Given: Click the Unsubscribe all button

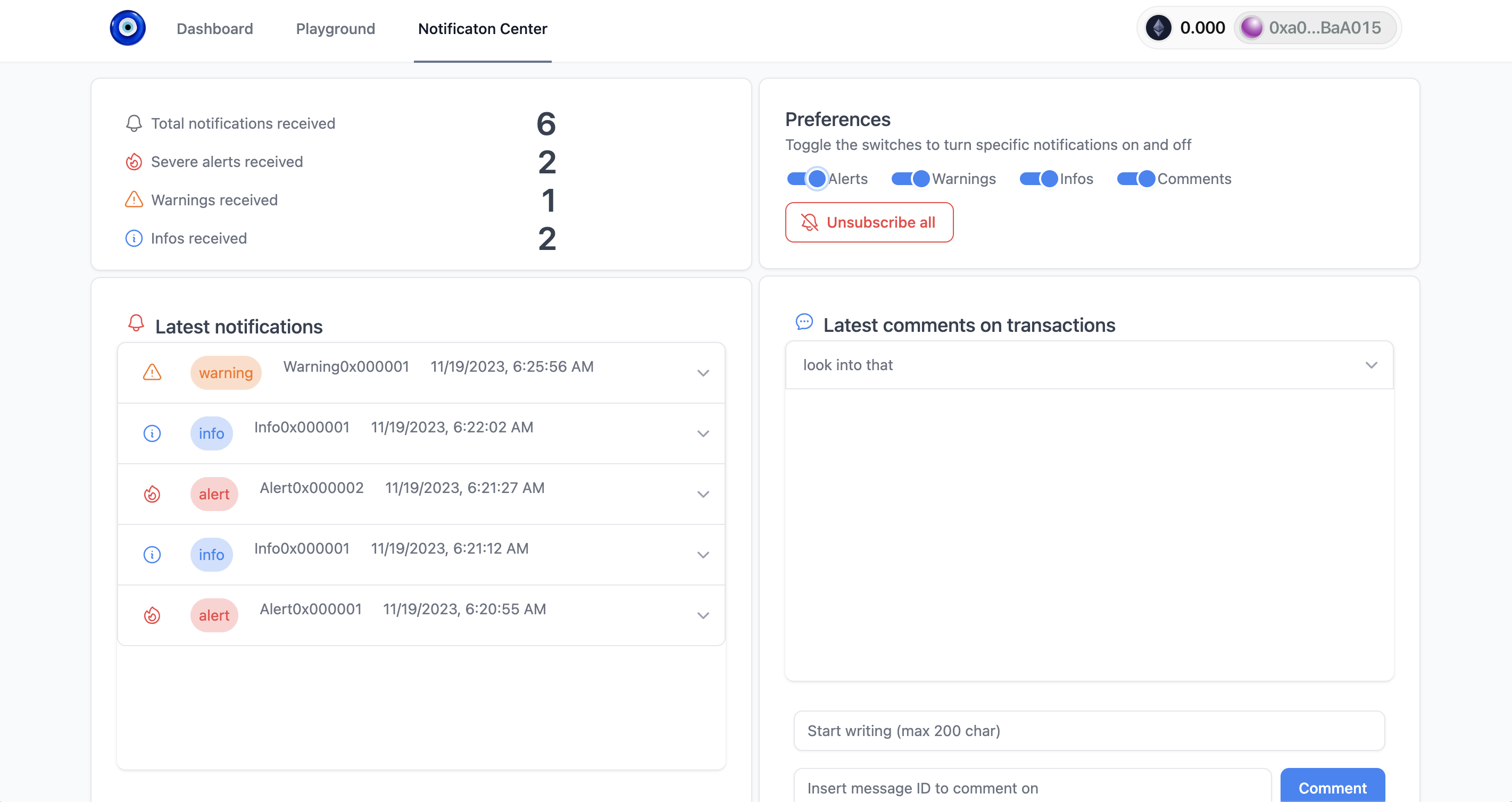Looking at the screenshot, I should click(869, 222).
